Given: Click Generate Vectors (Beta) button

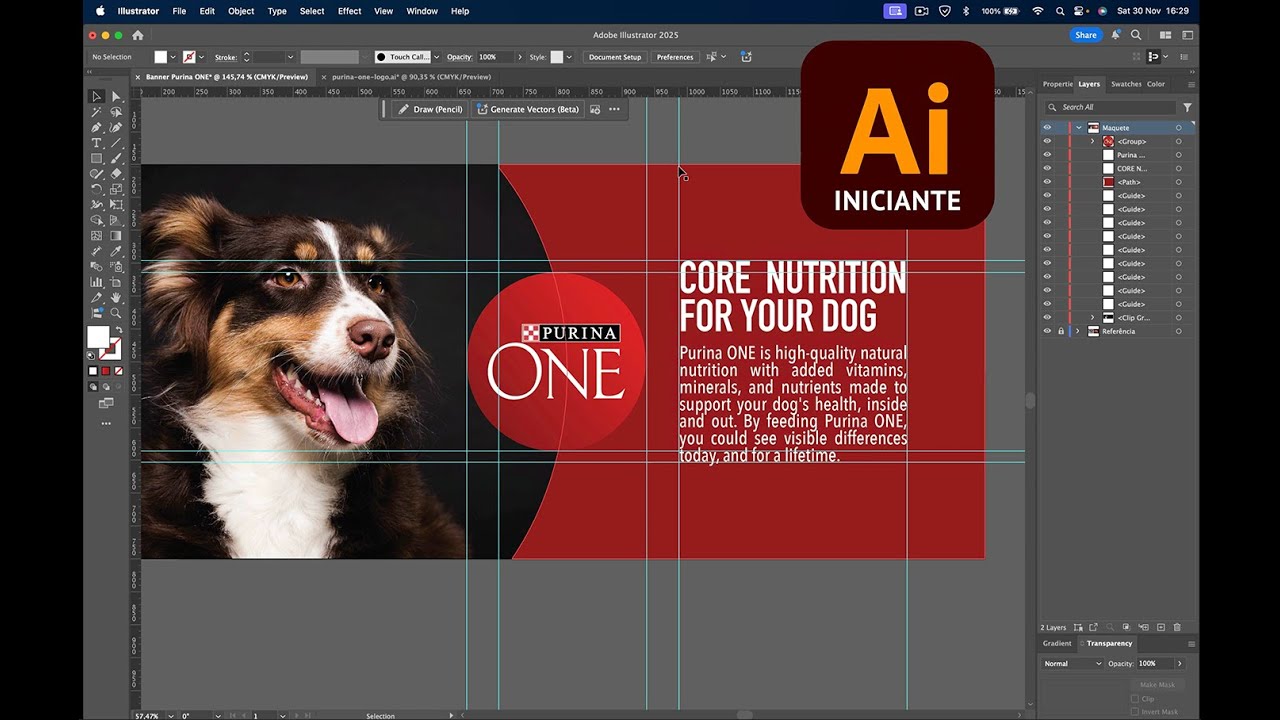Looking at the screenshot, I should (527, 109).
